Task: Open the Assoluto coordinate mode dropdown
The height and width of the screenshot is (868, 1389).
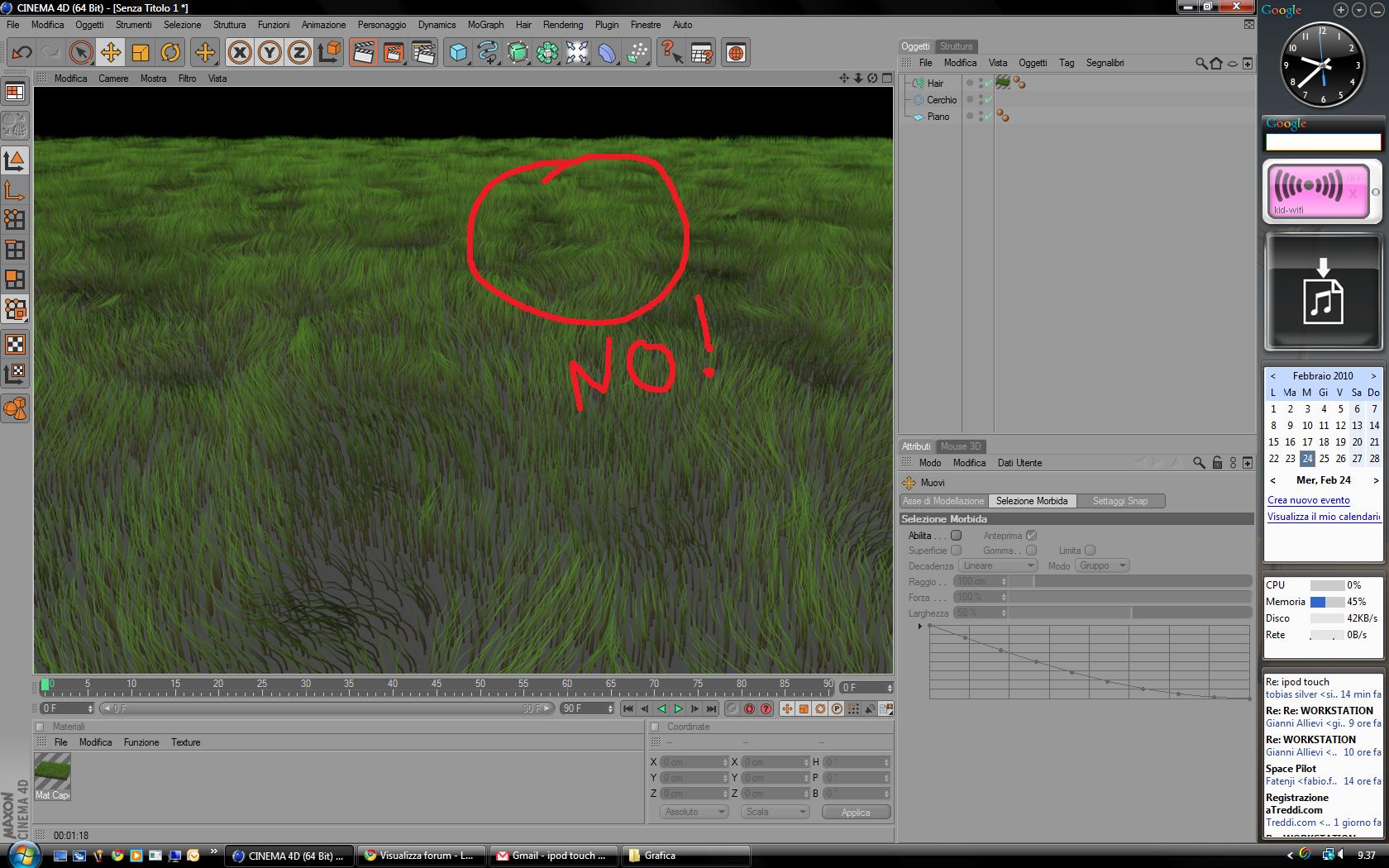Action: tap(694, 812)
